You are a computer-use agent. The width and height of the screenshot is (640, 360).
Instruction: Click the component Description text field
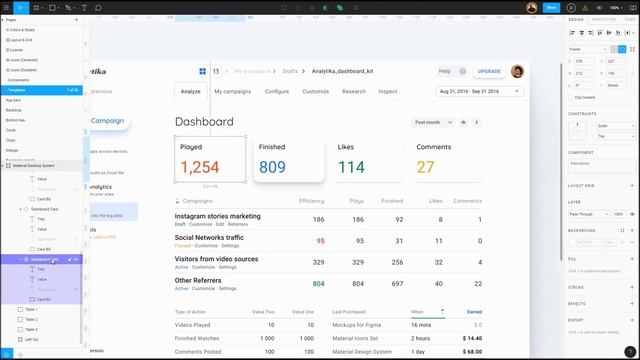pos(602,166)
